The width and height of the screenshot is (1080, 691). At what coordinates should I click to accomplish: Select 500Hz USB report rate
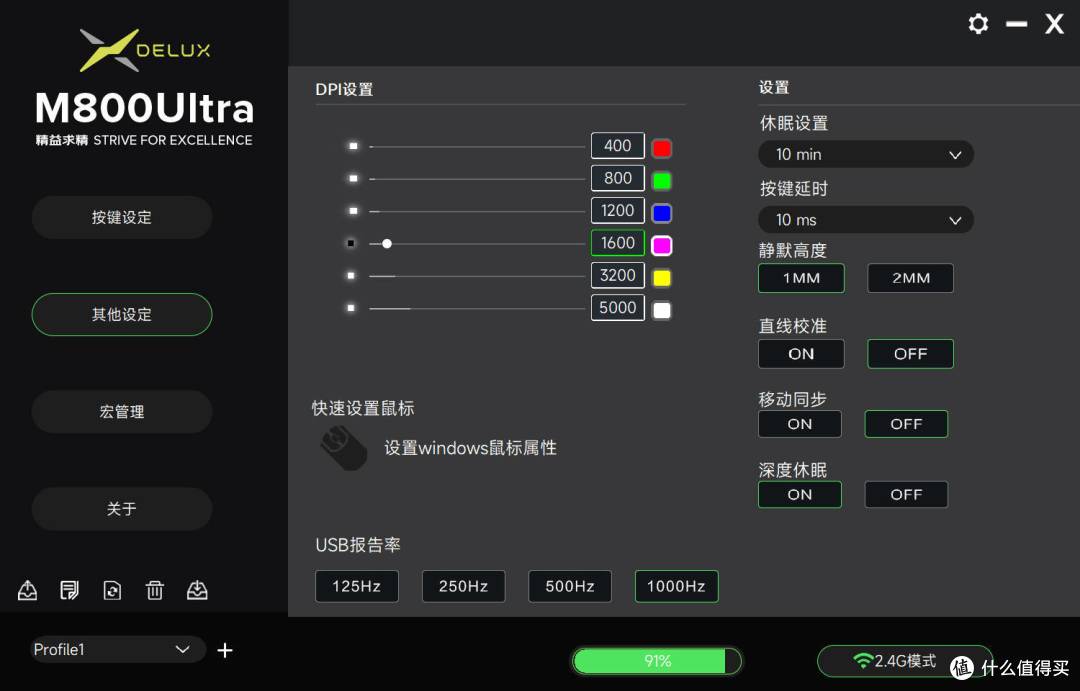(x=570, y=586)
